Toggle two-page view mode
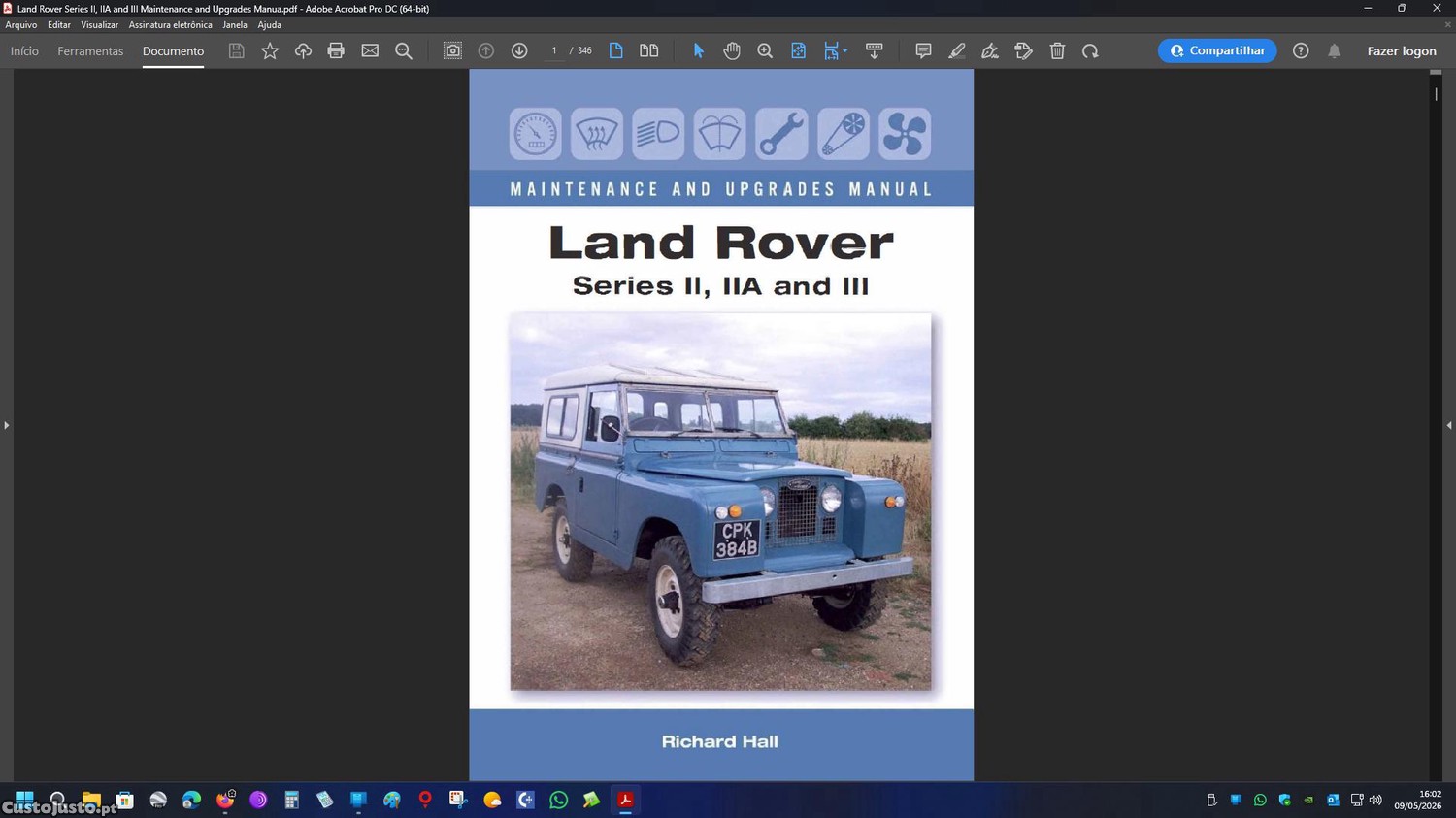 (x=649, y=50)
